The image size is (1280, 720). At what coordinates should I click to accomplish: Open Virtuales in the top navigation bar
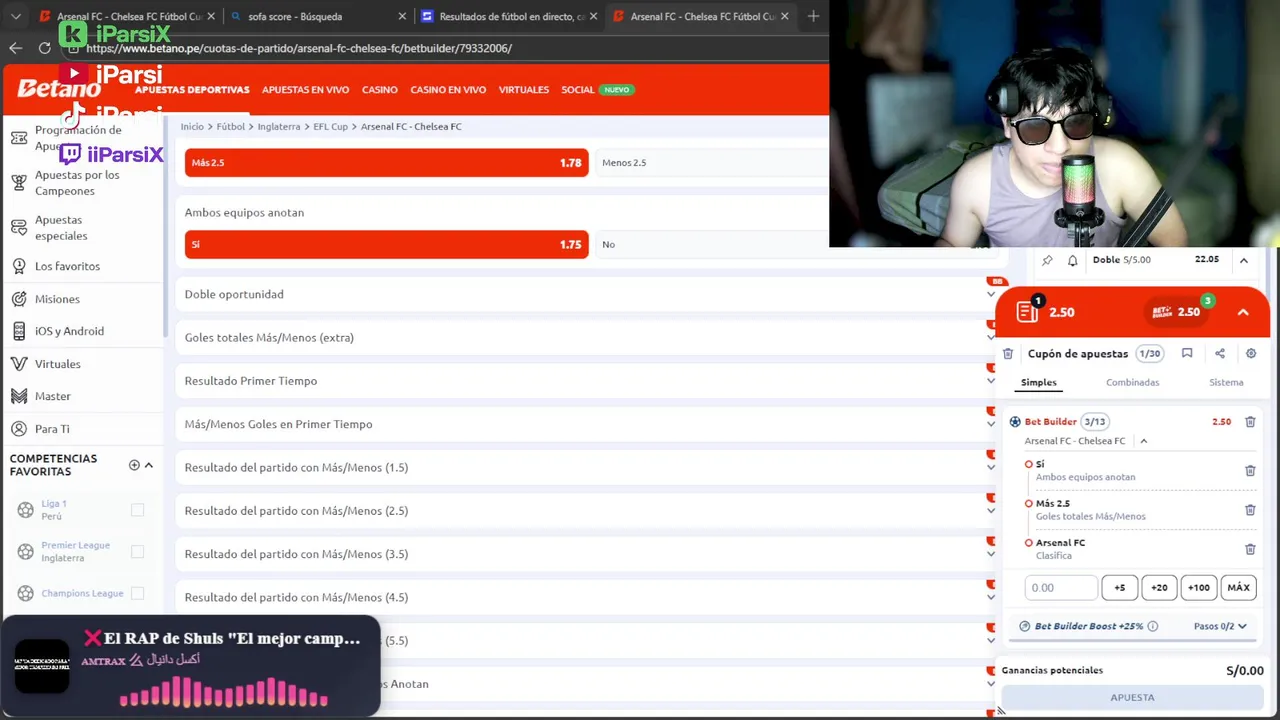[x=524, y=90]
